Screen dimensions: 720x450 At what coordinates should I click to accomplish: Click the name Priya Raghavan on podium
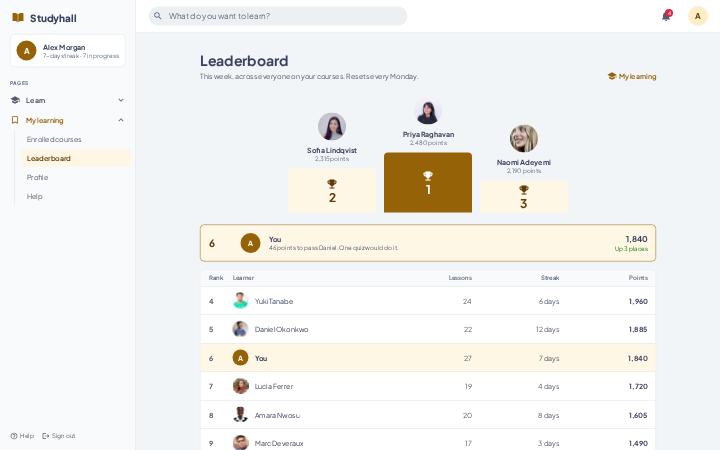(x=428, y=135)
